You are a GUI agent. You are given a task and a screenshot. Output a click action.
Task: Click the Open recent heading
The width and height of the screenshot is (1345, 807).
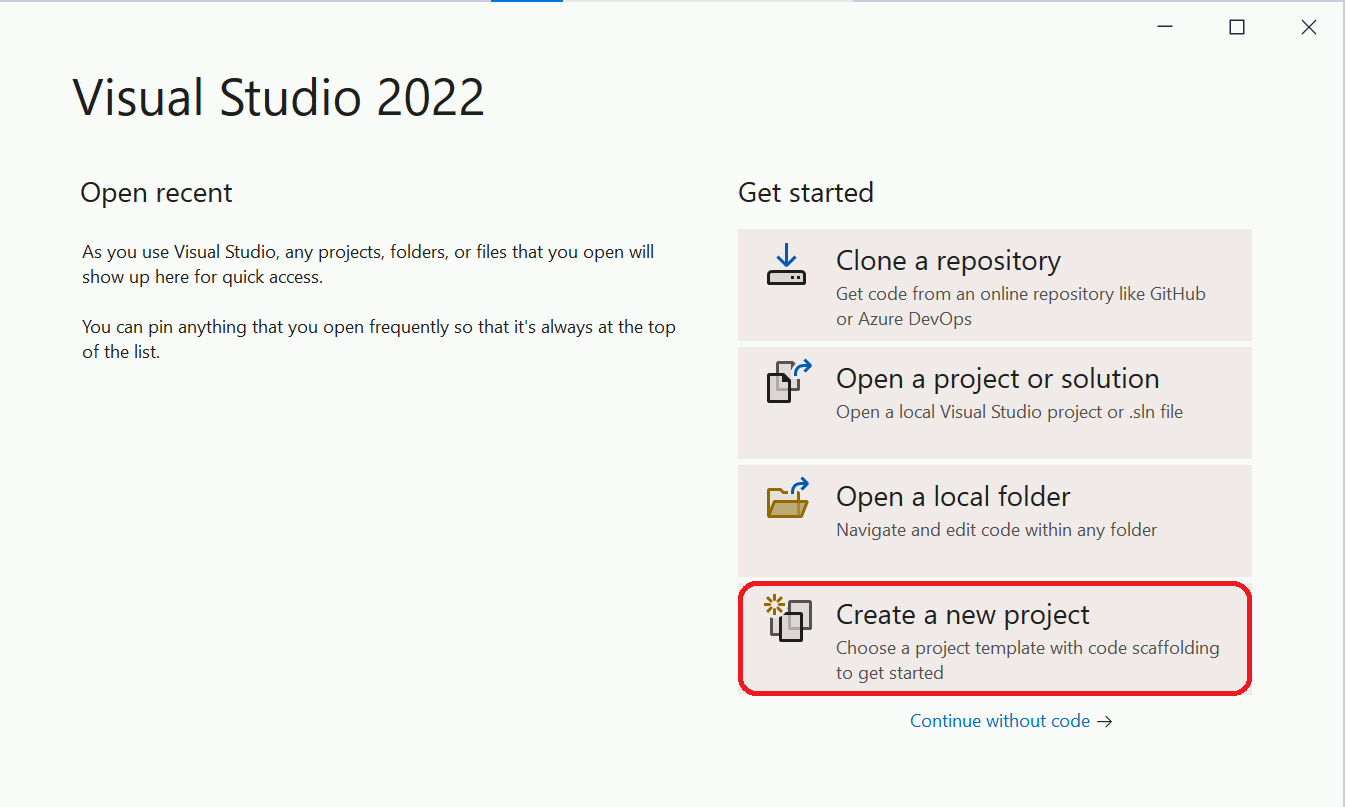point(156,192)
